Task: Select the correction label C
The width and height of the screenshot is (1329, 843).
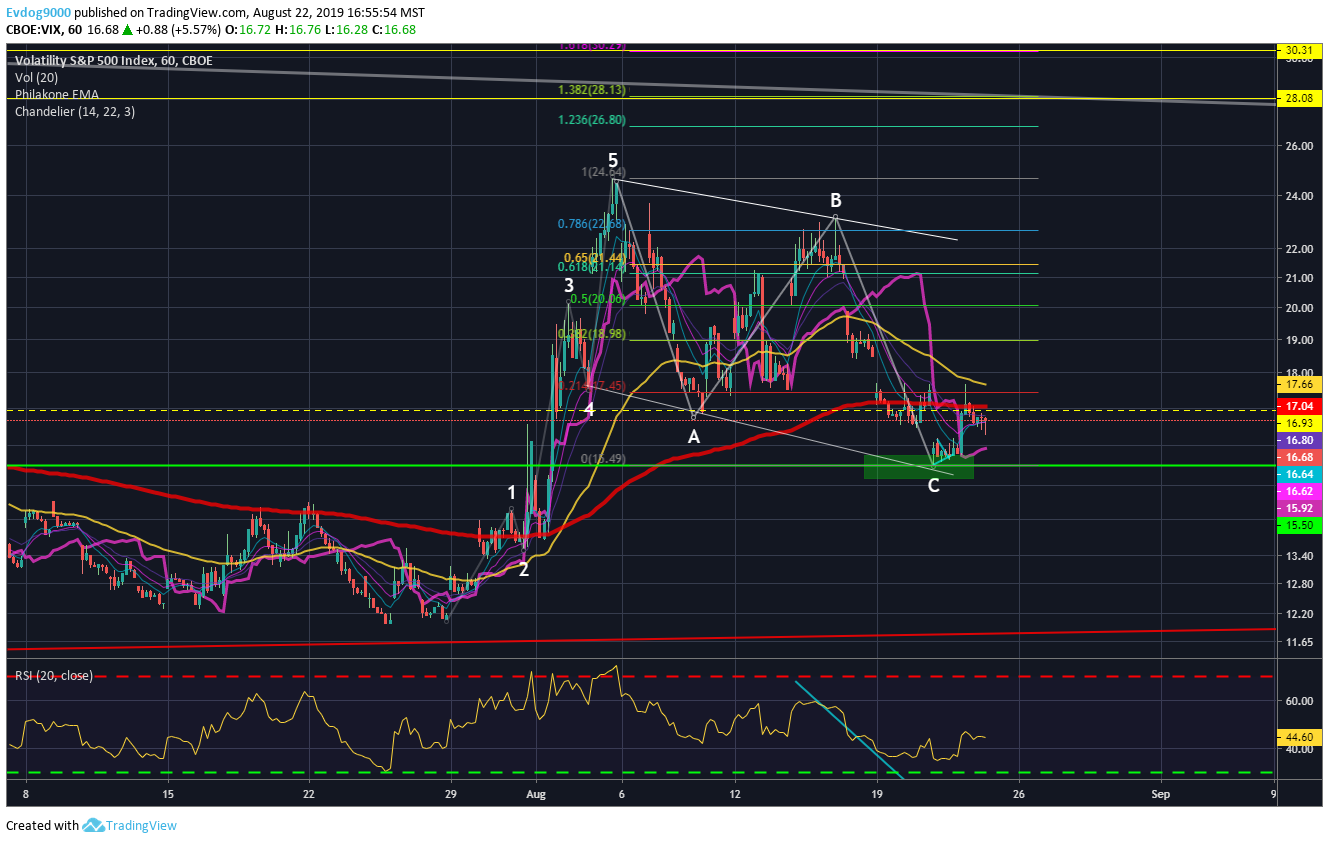Action: pyautogui.click(x=933, y=486)
